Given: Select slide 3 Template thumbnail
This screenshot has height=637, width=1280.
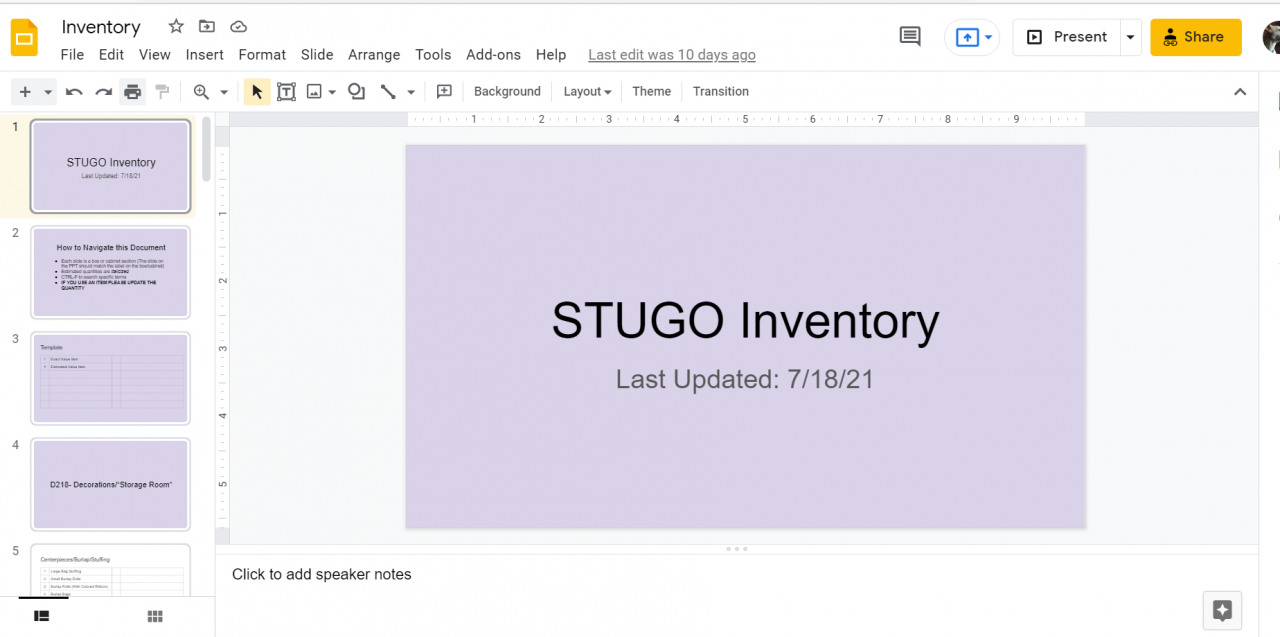Looking at the screenshot, I should [x=110, y=378].
